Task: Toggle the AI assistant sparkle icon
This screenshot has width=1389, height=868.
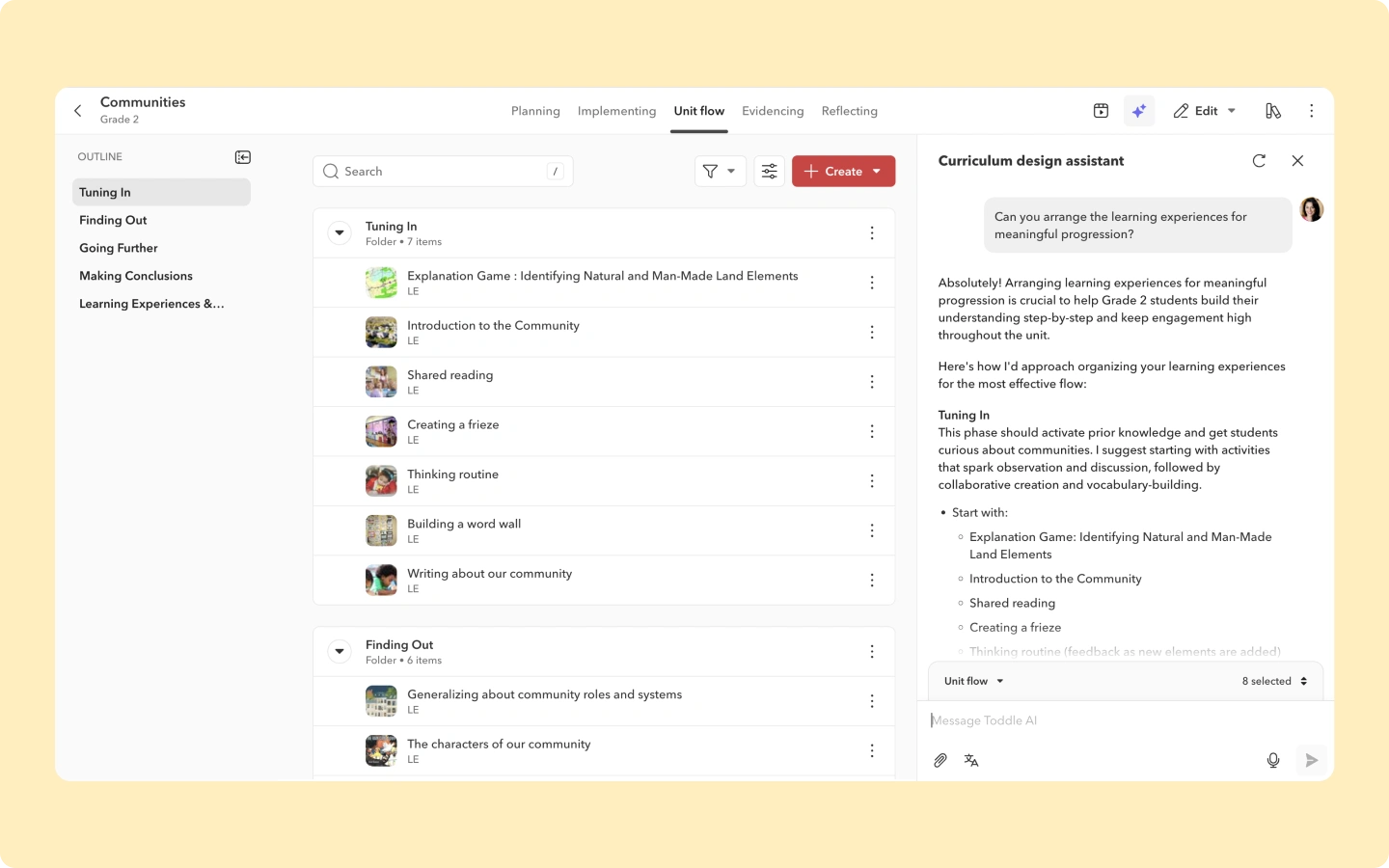Action: pos(1139,111)
